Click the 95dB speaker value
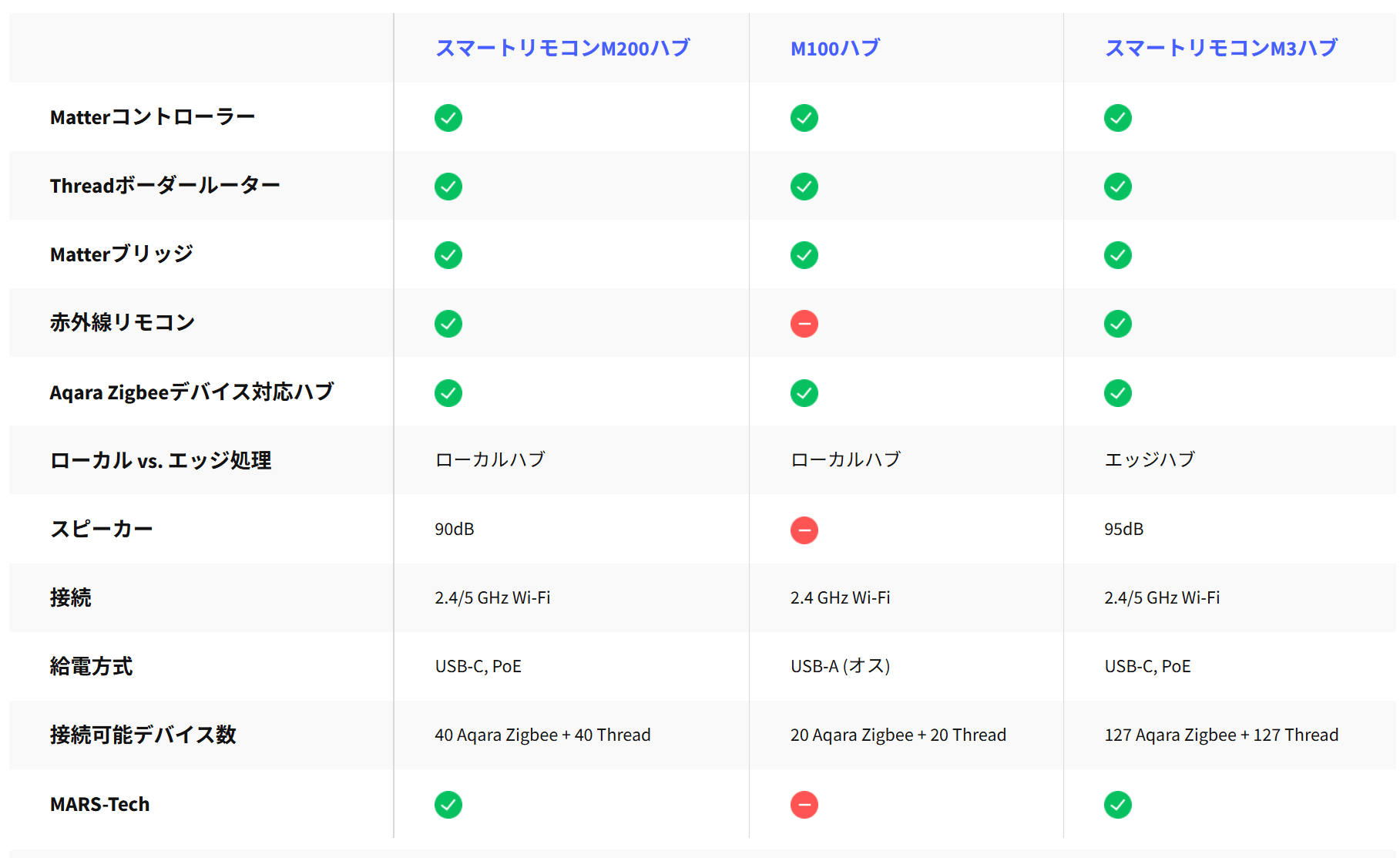1400x858 pixels. [x=1123, y=530]
